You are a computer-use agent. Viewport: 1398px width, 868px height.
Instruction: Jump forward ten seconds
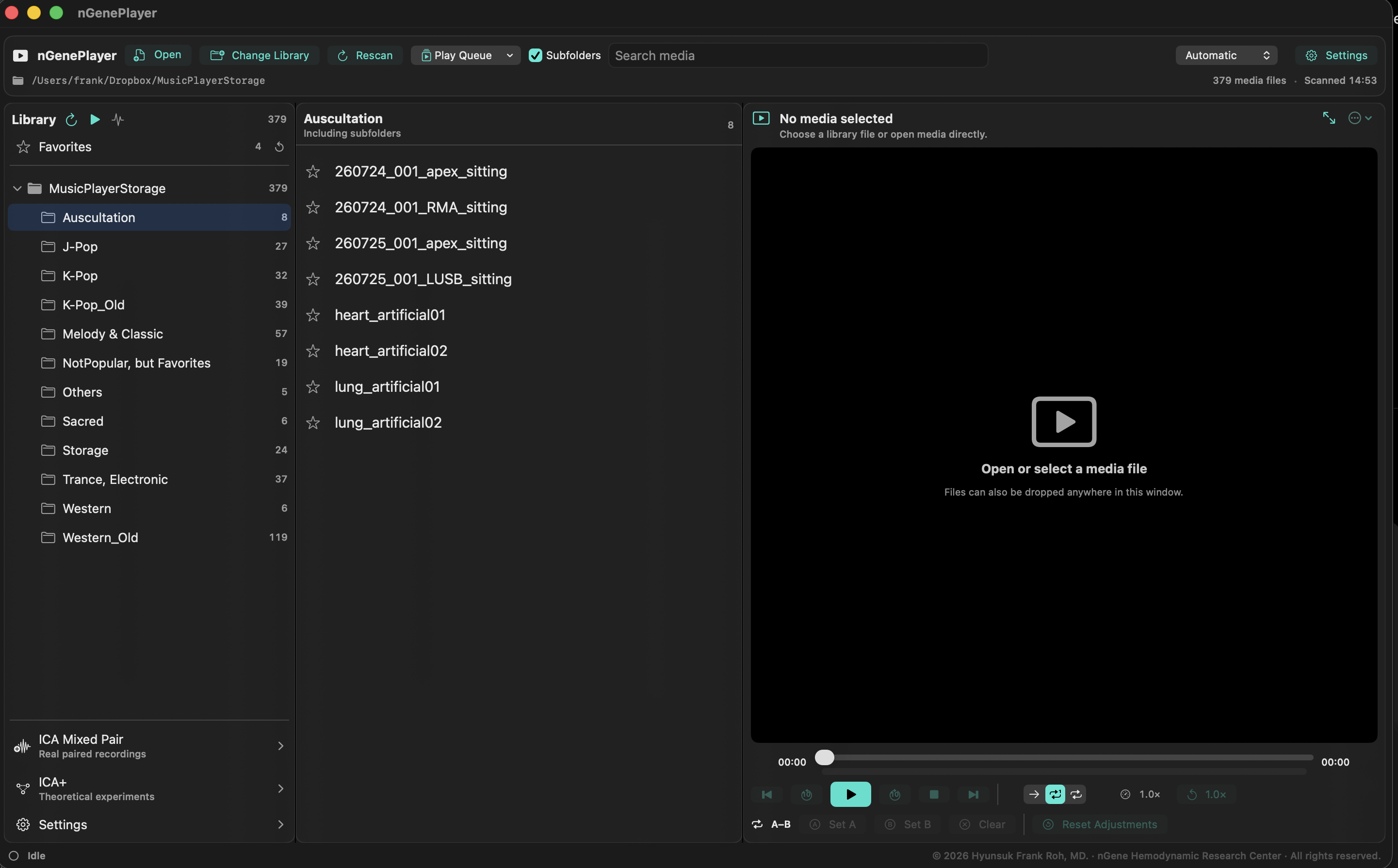[x=894, y=794]
